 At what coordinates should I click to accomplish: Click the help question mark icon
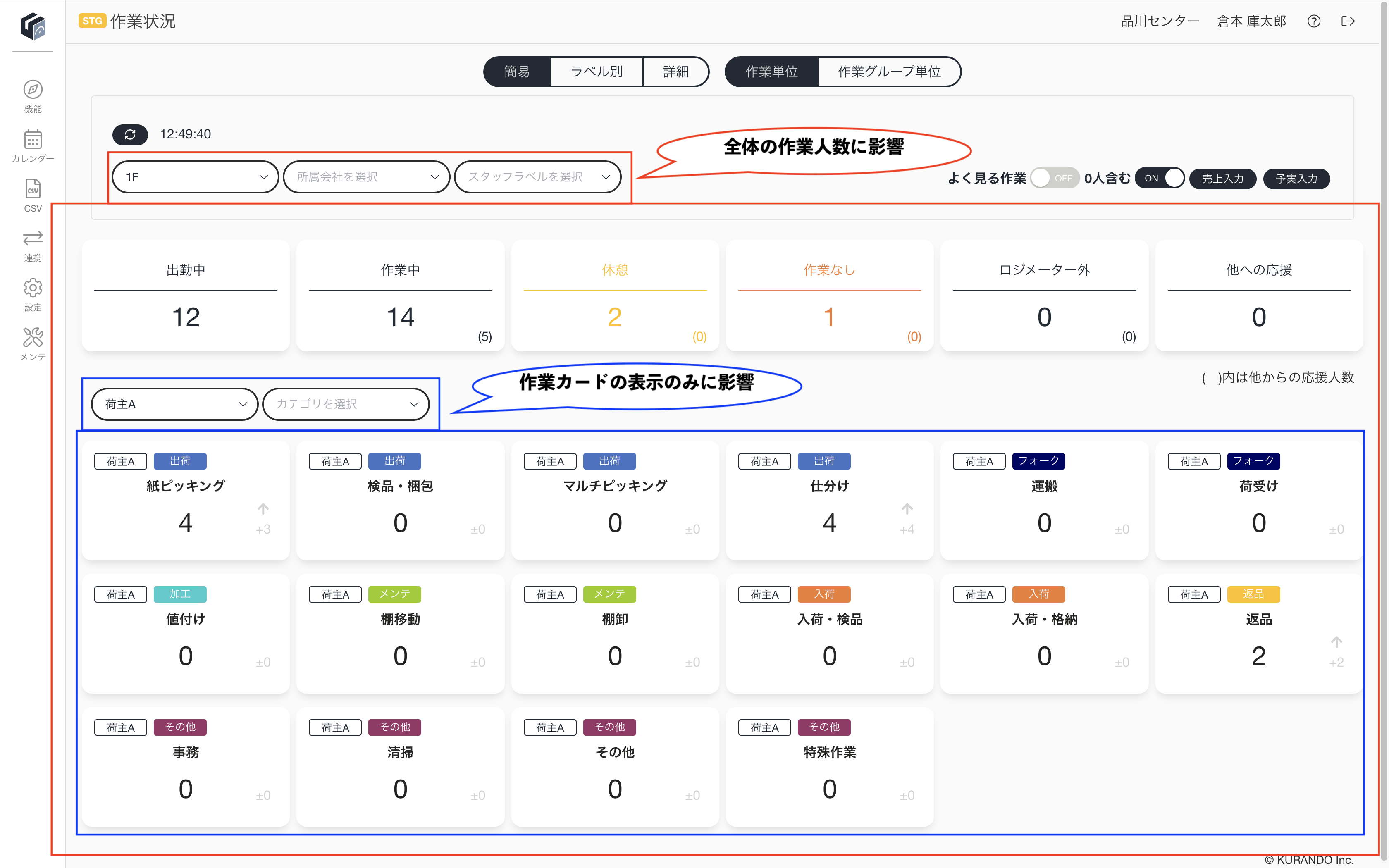pyautogui.click(x=1314, y=21)
